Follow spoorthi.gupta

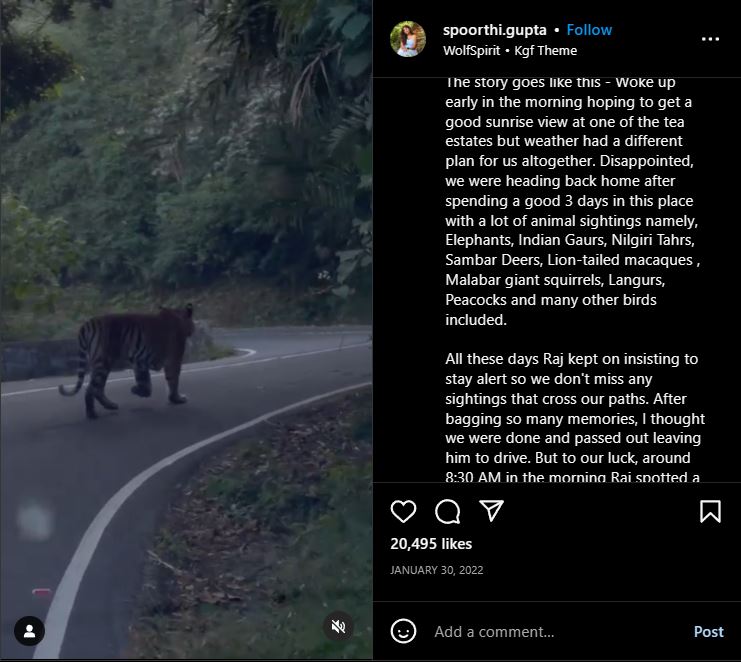(x=589, y=30)
